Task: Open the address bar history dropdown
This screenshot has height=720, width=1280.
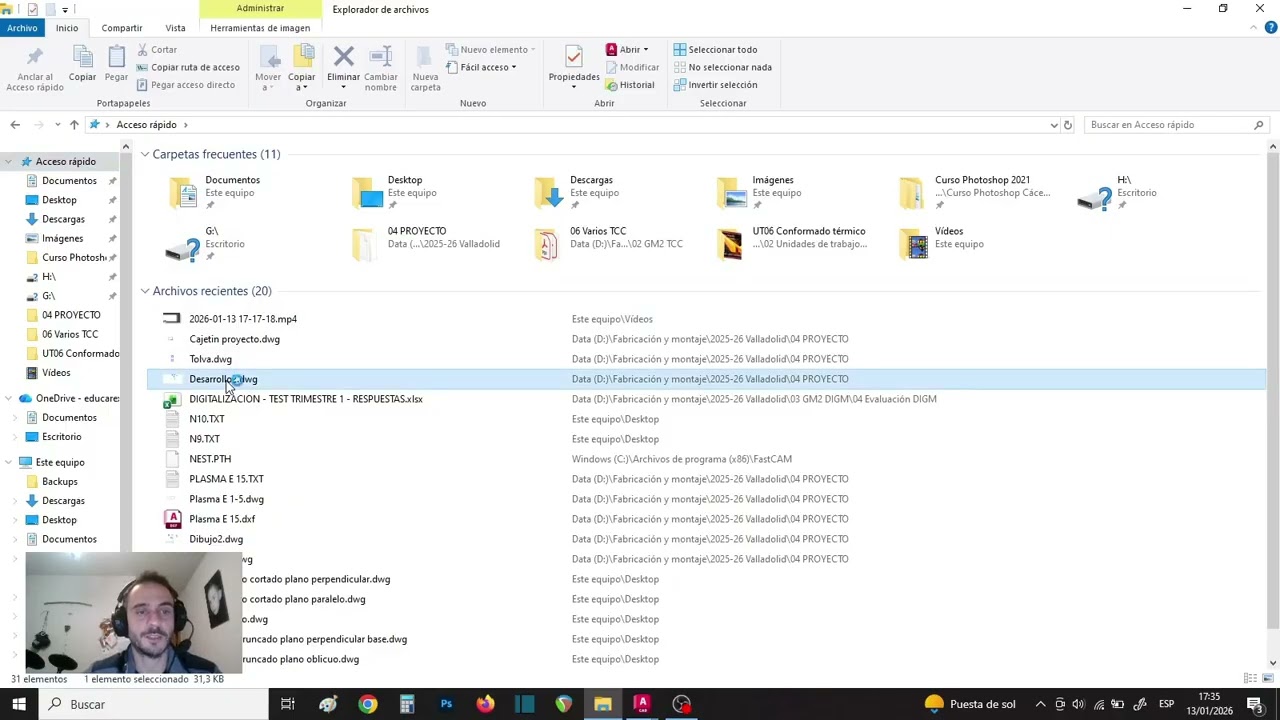Action: point(1053,125)
